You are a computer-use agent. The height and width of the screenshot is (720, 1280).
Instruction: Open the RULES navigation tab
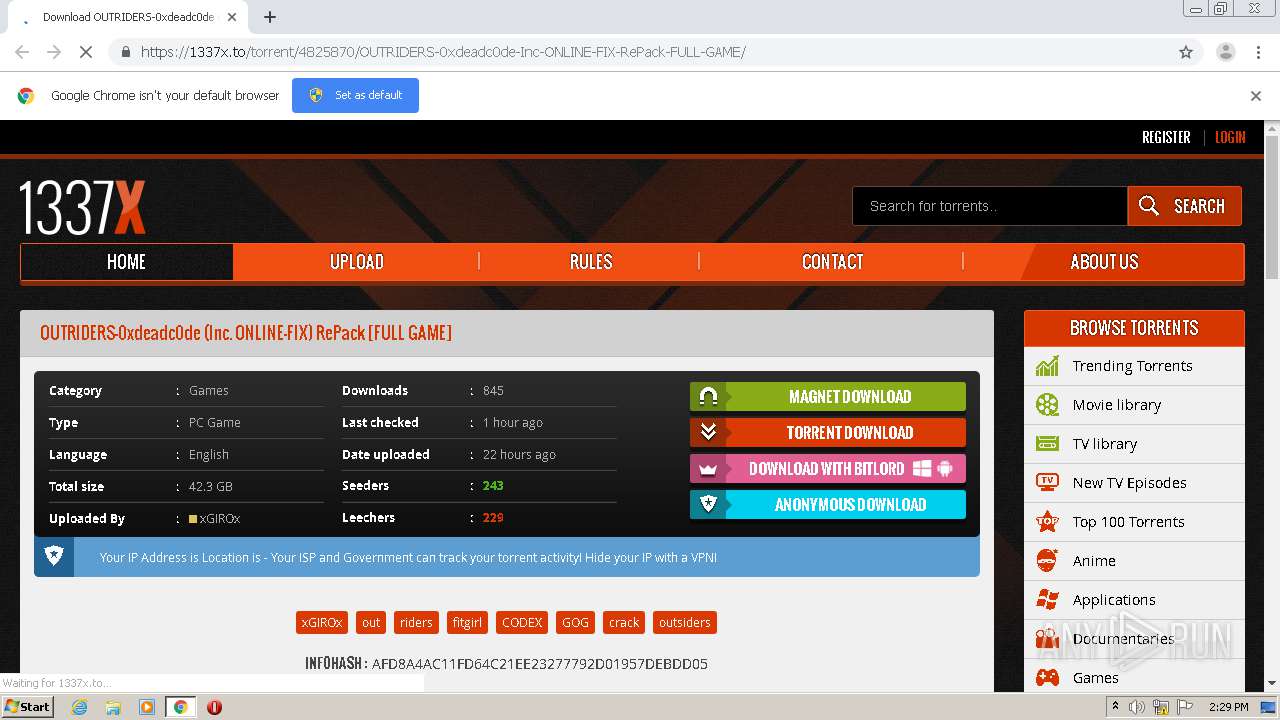(x=590, y=262)
